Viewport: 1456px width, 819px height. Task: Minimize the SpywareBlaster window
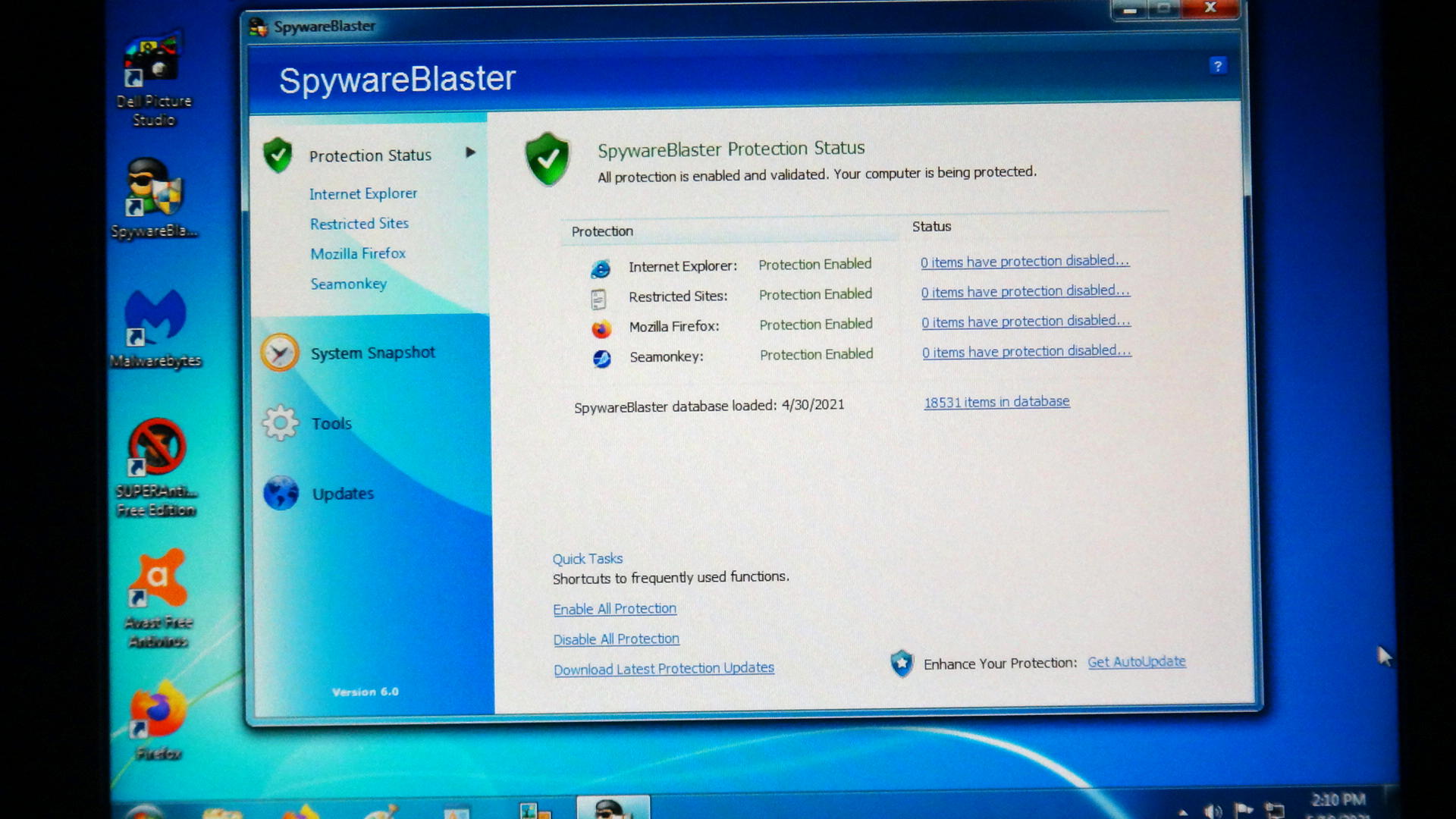point(1129,9)
